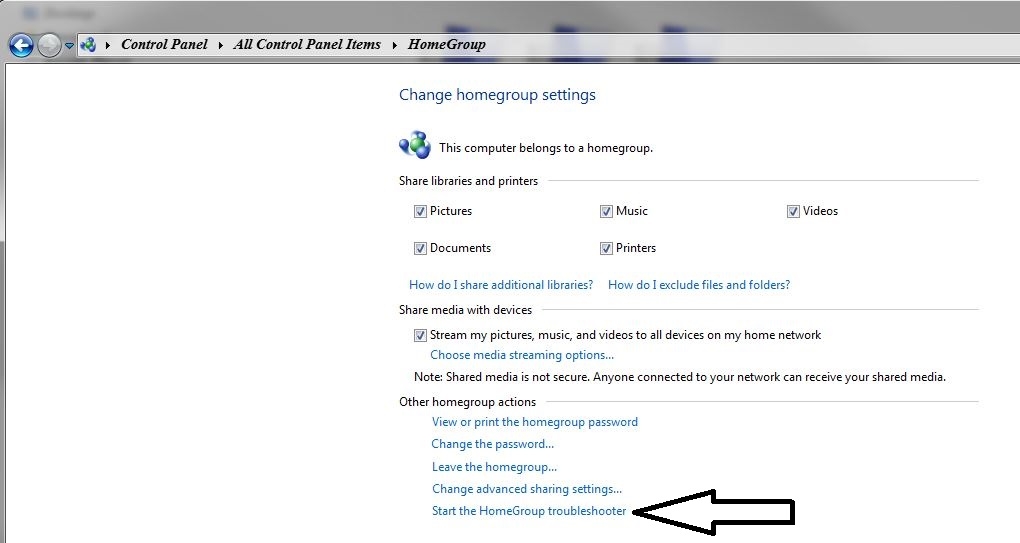This screenshot has width=1020, height=543.
Task: Click Leave the homegroup link
Action: (494, 467)
